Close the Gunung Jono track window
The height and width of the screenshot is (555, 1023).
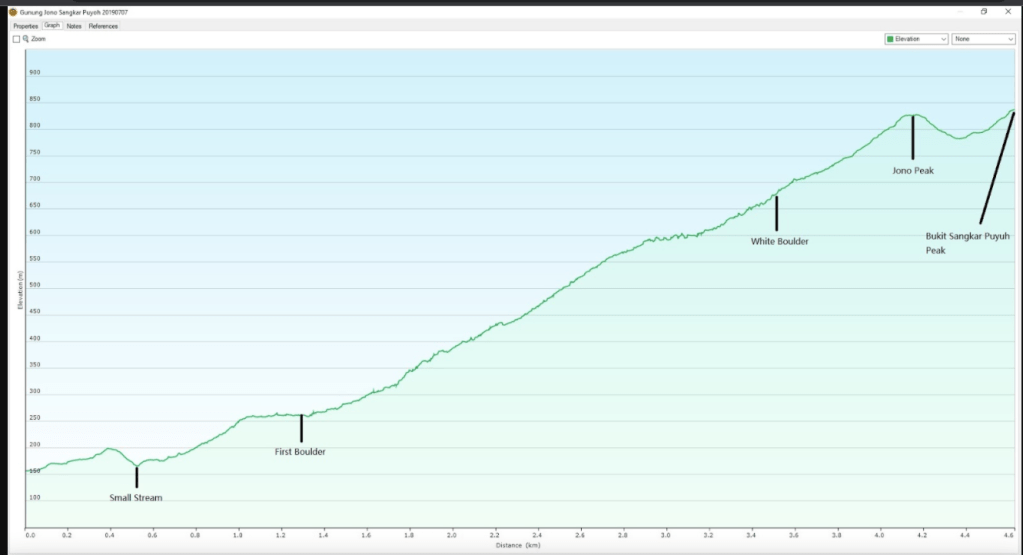coord(1007,12)
